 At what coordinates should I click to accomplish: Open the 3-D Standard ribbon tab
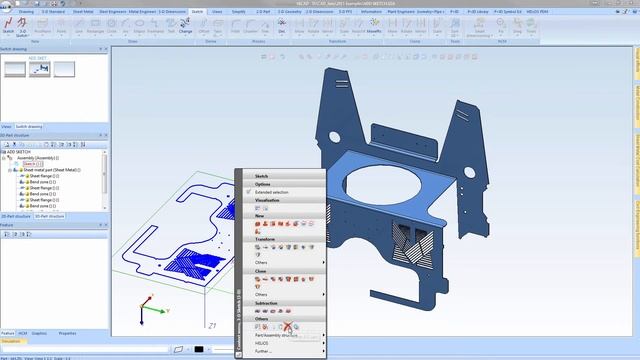[53, 12]
